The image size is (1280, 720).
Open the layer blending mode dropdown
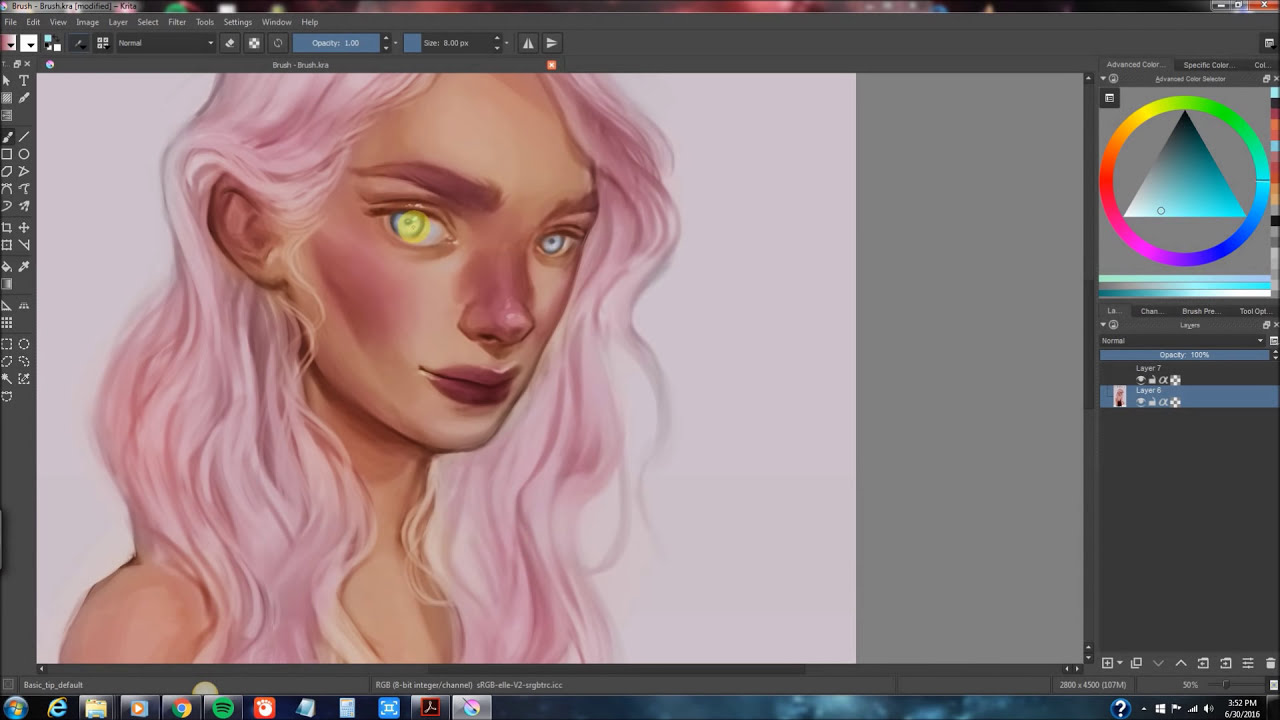tap(1182, 341)
